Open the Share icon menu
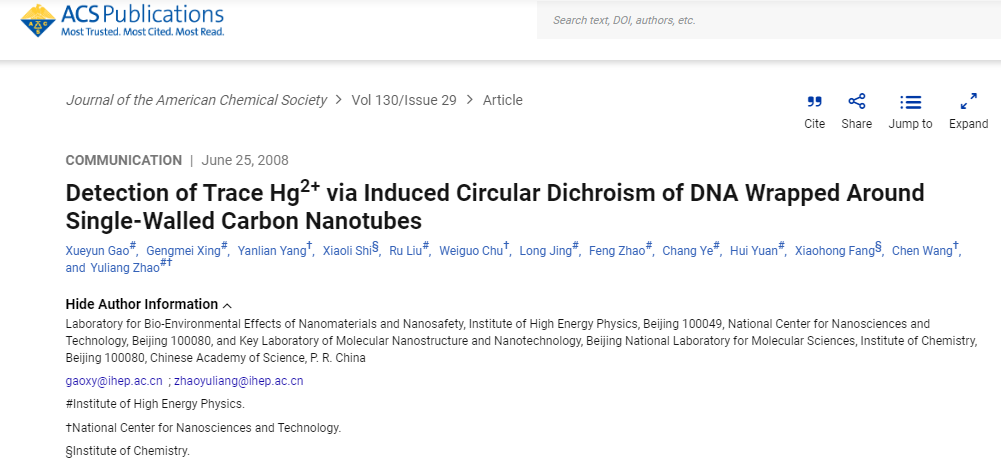This screenshot has width=1001, height=467. [x=856, y=101]
